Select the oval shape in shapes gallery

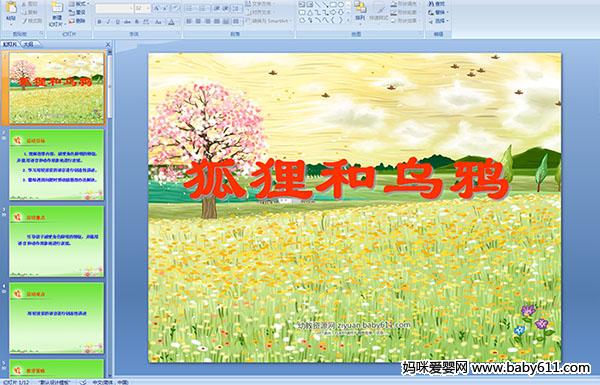341,5
